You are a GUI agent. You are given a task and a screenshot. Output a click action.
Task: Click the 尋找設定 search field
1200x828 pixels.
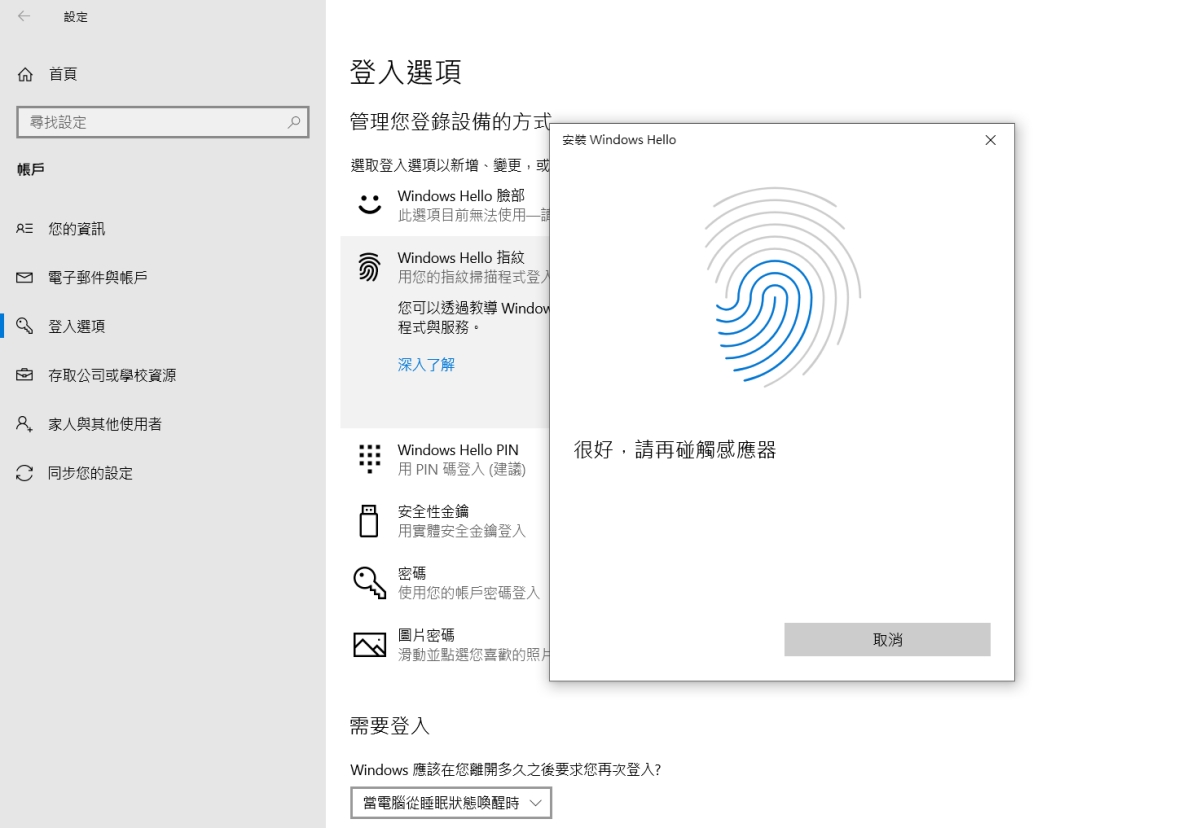pyautogui.click(x=163, y=122)
